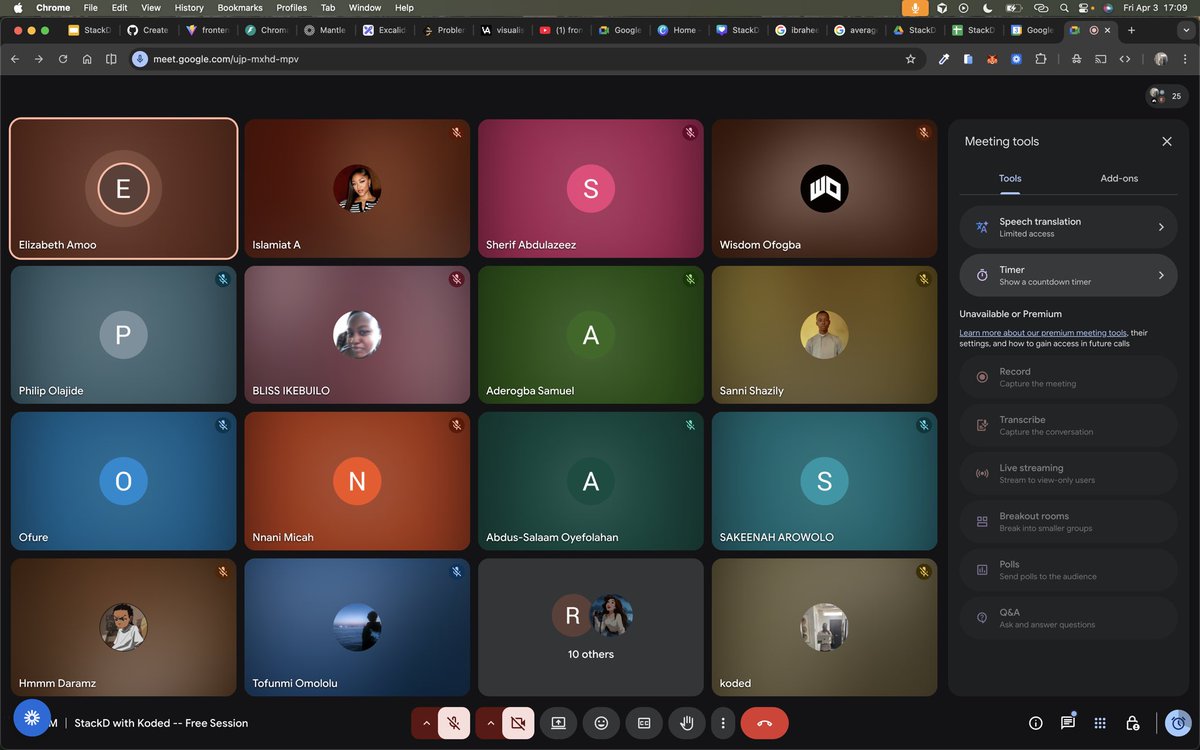Screen dimensions: 1200x750
Task: Open more options three-dot menu
Action: [723, 723]
